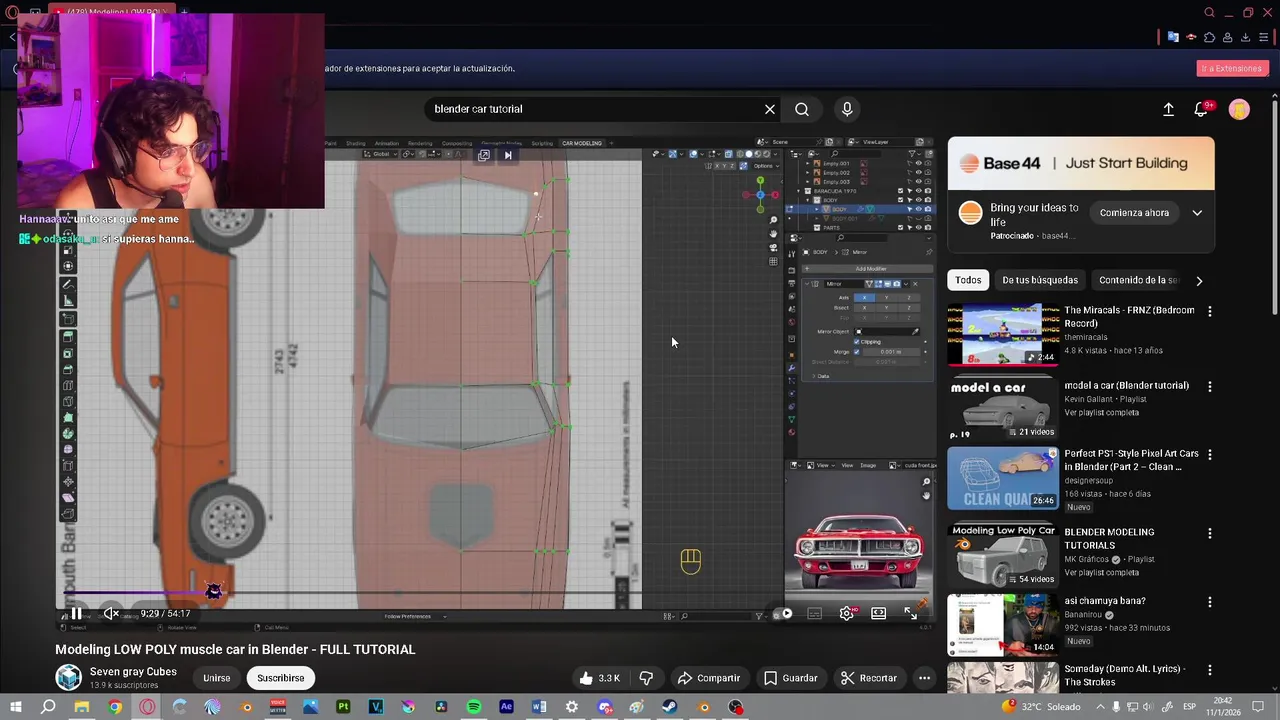Select the 'De tus búsquedas' chip
Image resolution: width=1280 pixels, height=720 pixels.
pos(1040,280)
